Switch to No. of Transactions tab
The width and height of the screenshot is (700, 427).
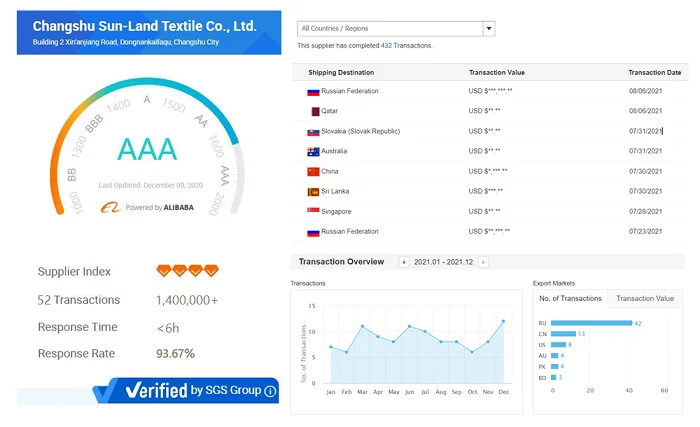point(570,298)
